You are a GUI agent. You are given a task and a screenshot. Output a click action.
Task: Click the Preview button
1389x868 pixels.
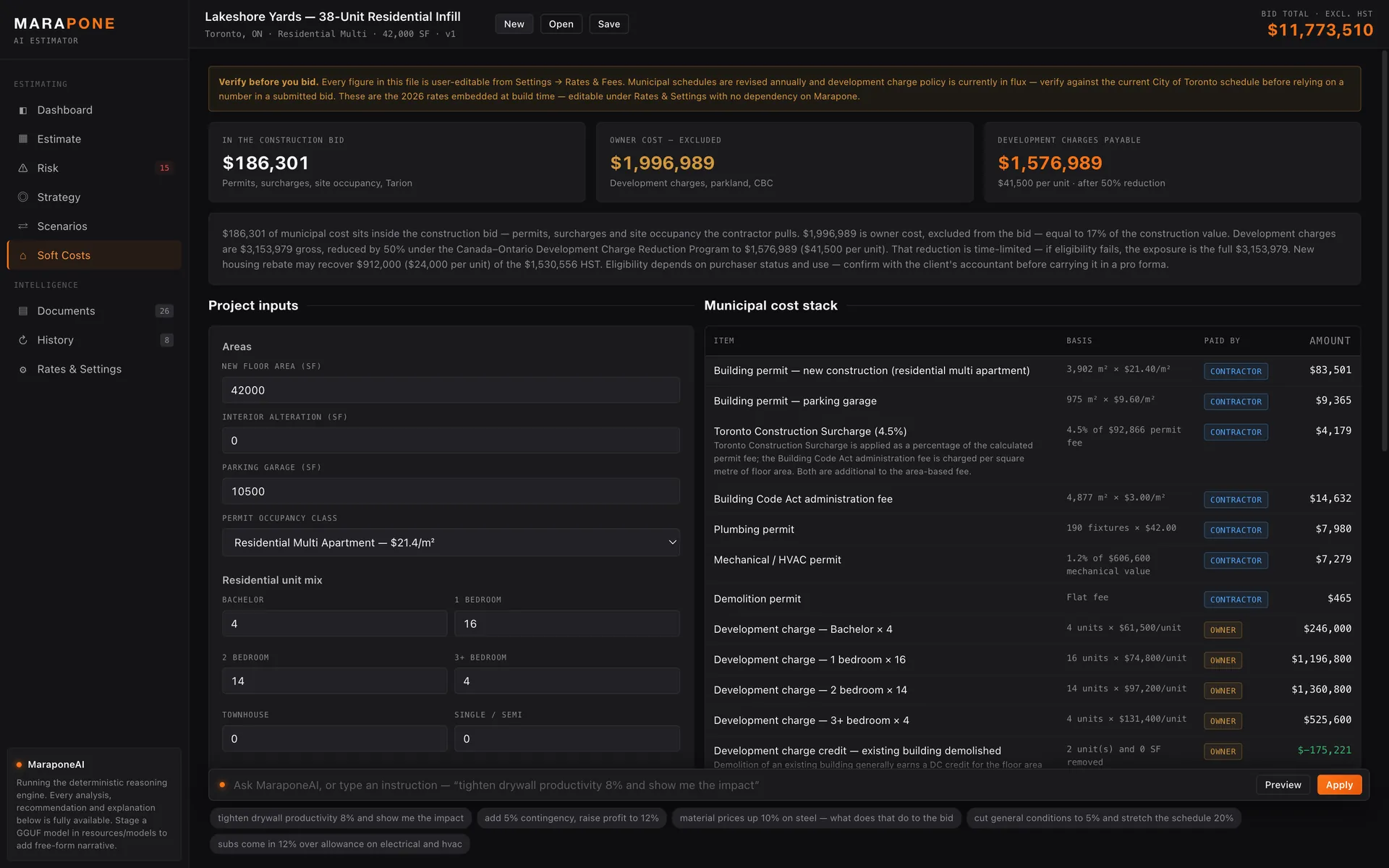(1283, 785)
